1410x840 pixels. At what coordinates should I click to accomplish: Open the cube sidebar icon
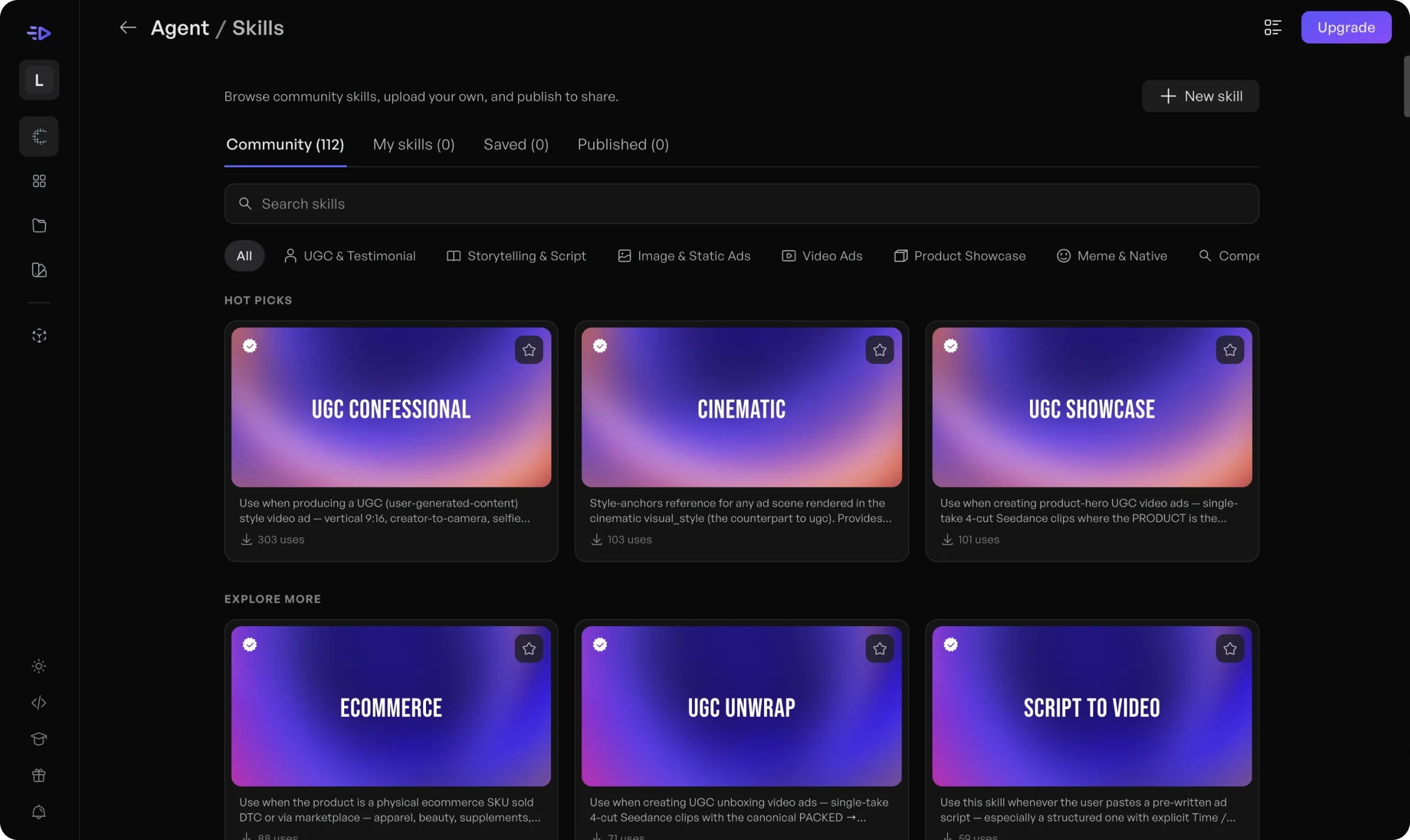coord(39,336)
